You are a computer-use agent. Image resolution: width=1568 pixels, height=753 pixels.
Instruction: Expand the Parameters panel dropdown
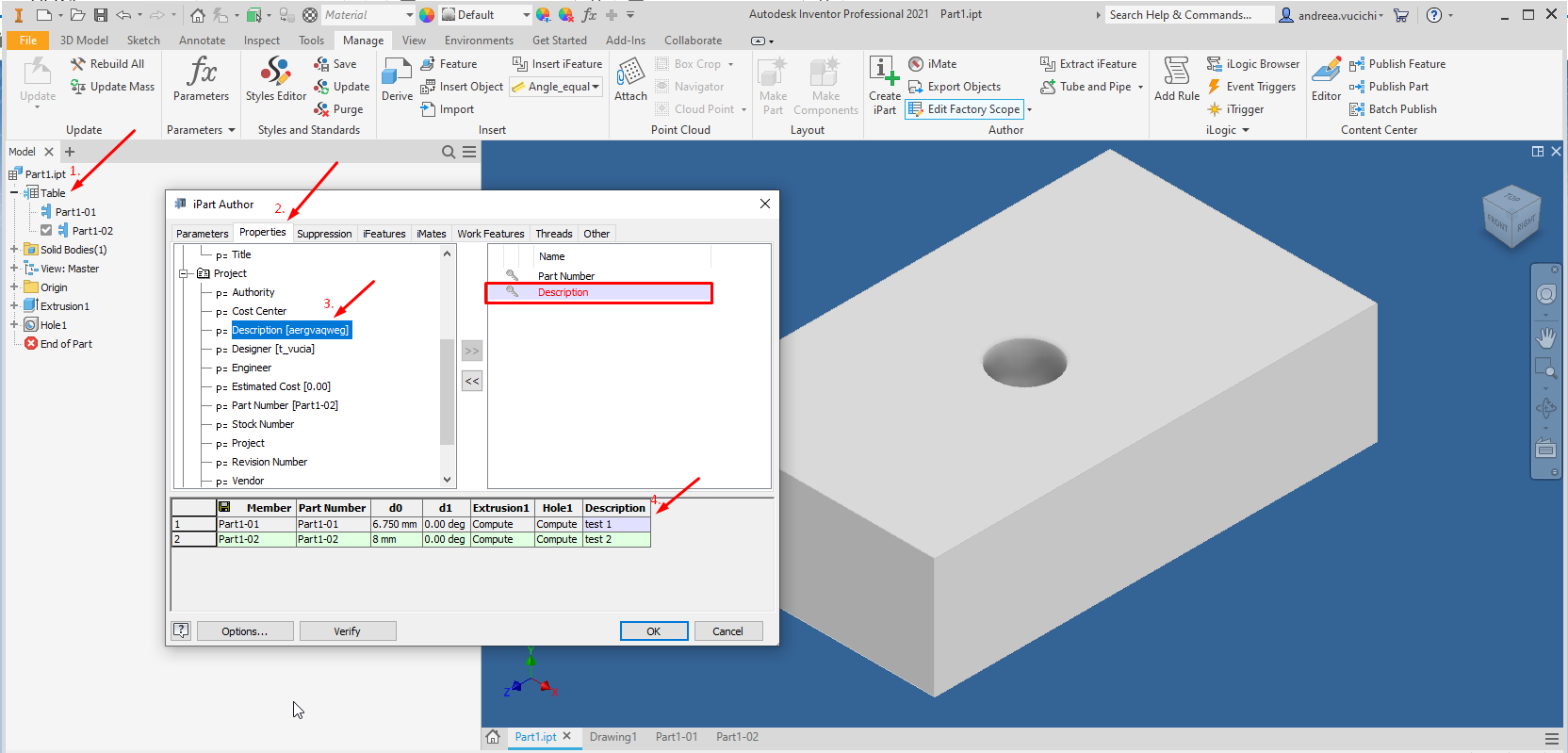tap(232, 130)
